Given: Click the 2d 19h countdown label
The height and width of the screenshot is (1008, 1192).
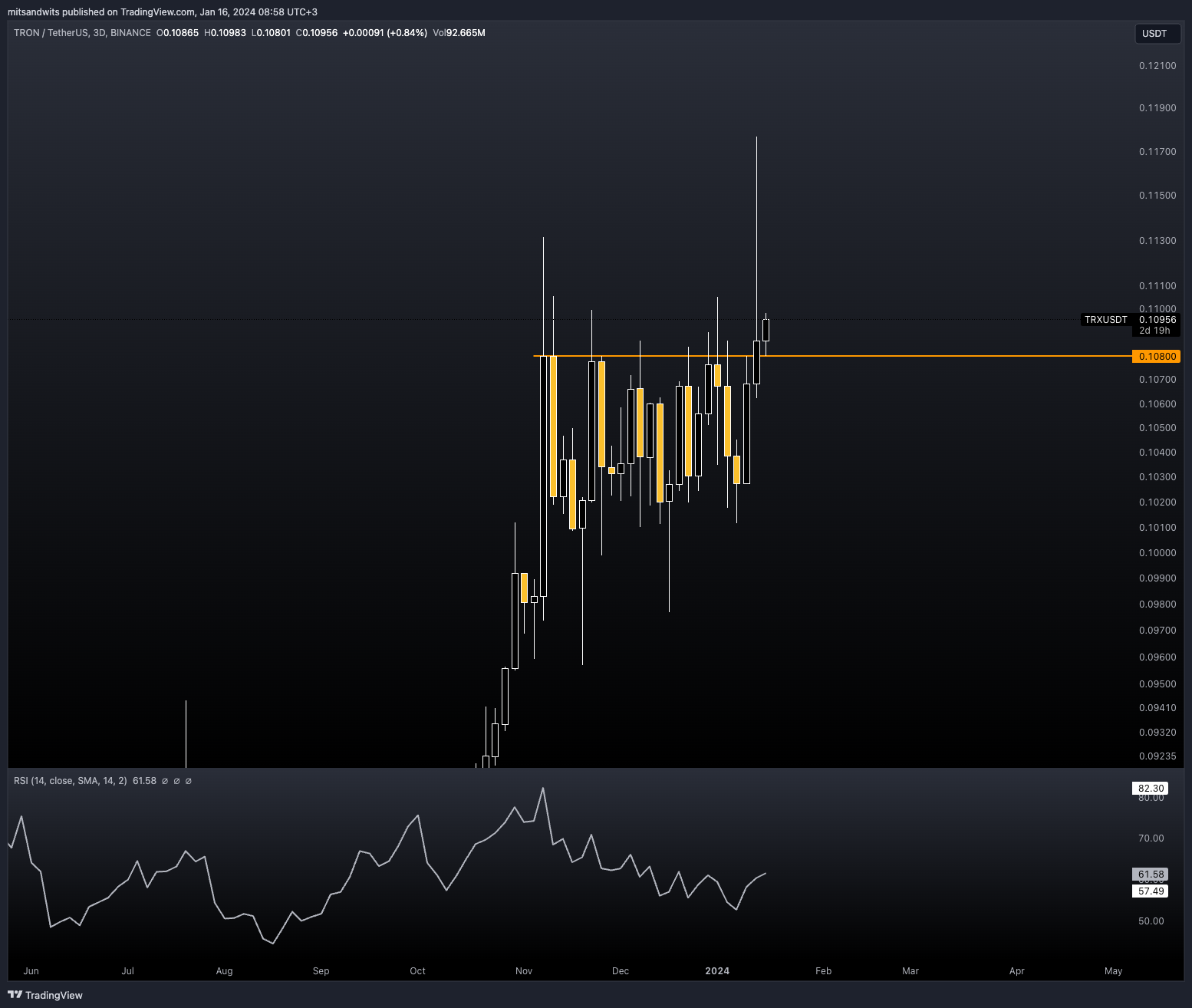Looking at the screenshot, I should pyautogui.click(x=1154, y=331).
